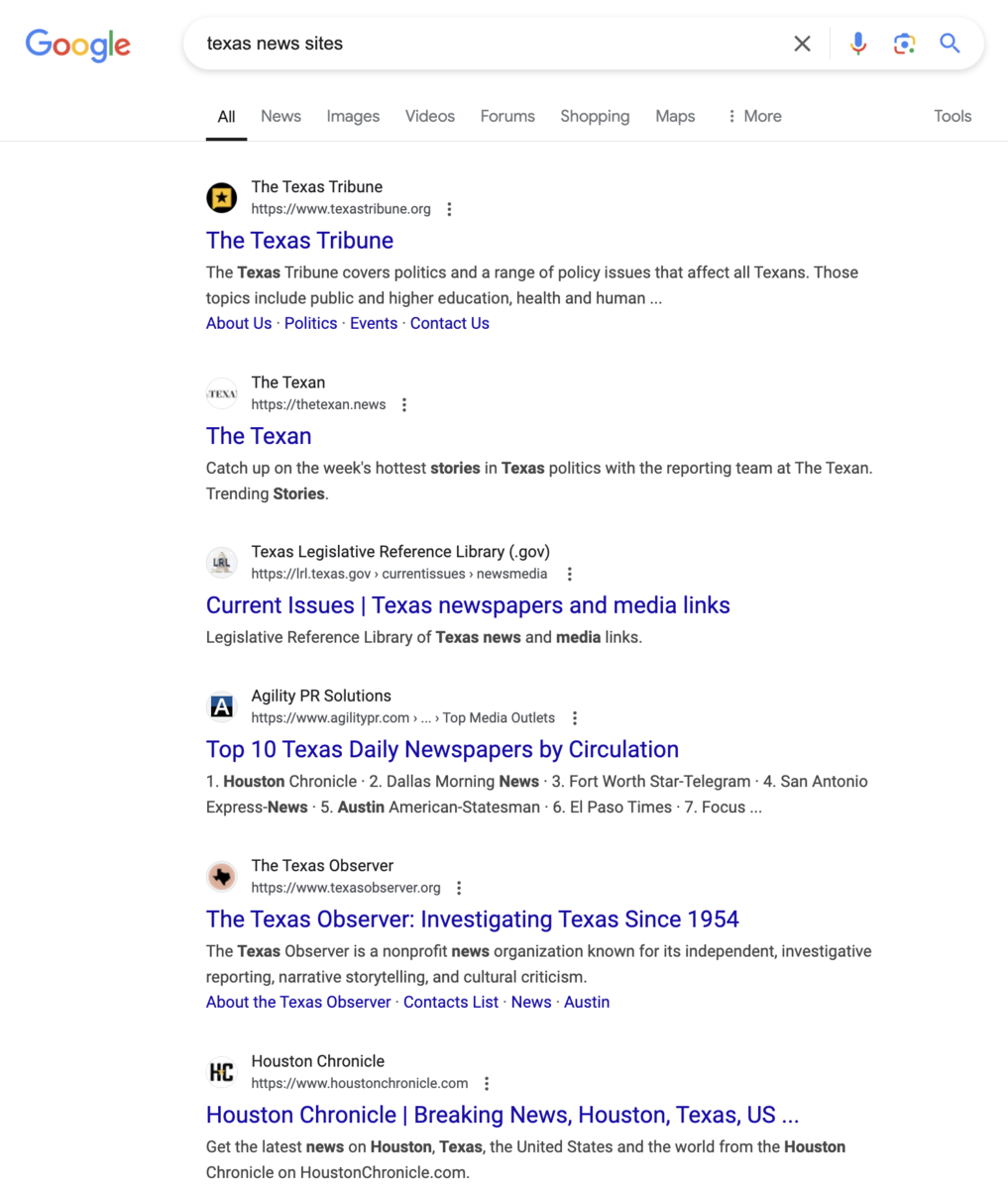Open three-dot menu beside houstonchronicle.com
Viewport: 1008px width, 1189px height.
(x=487, y=1083)
